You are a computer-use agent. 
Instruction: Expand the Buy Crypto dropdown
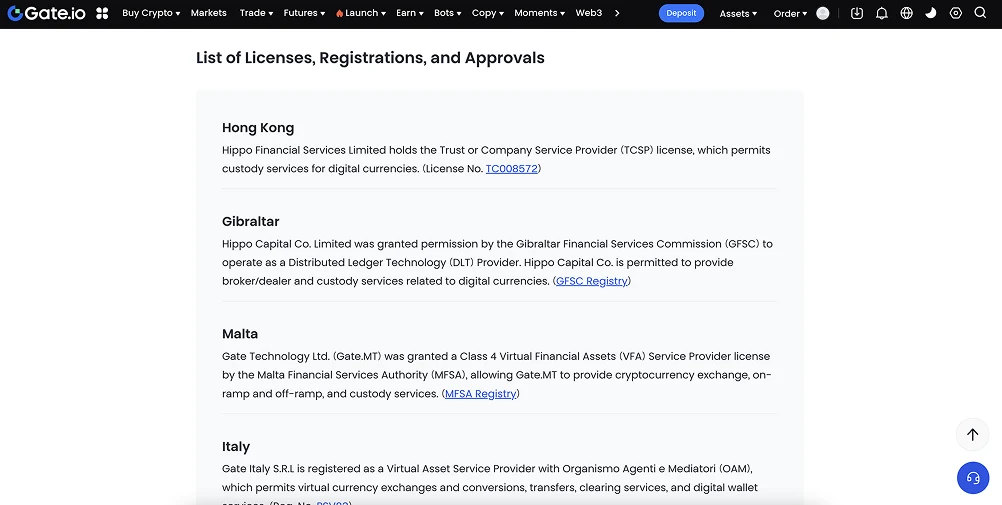coord(151,13)
